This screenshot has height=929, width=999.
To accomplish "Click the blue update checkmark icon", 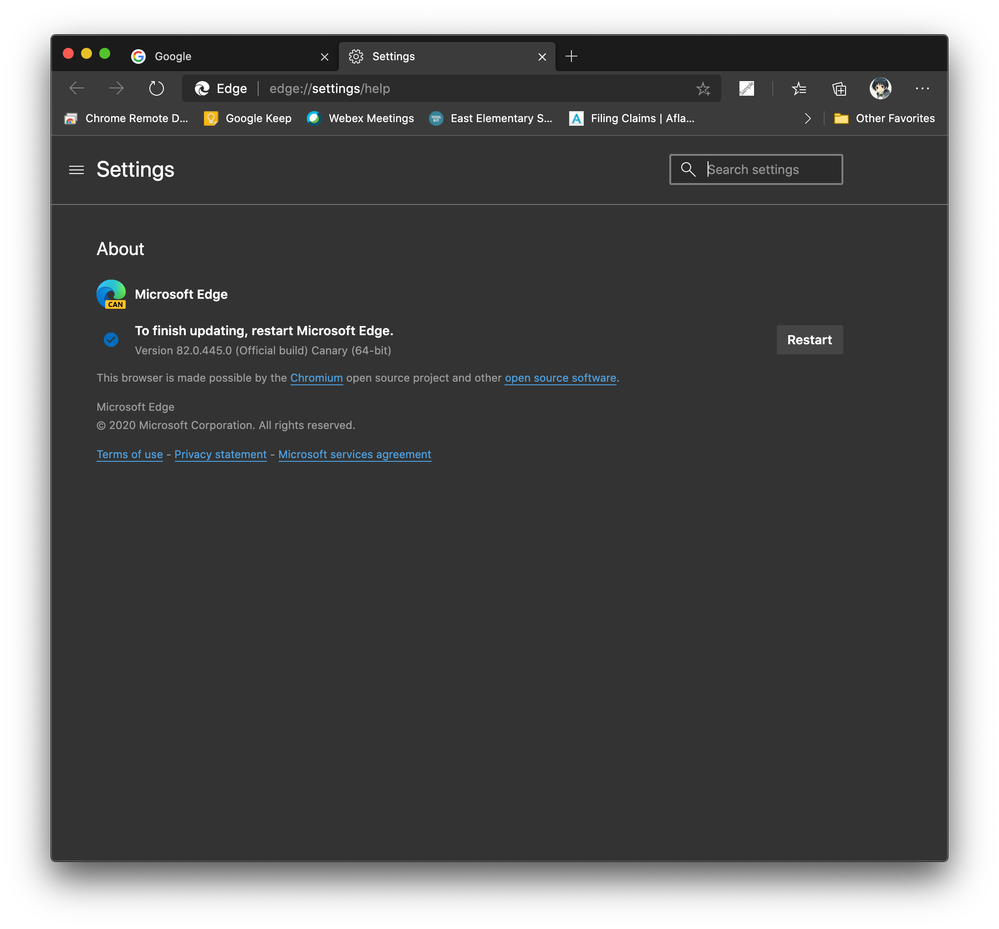I will click(111, 340).
